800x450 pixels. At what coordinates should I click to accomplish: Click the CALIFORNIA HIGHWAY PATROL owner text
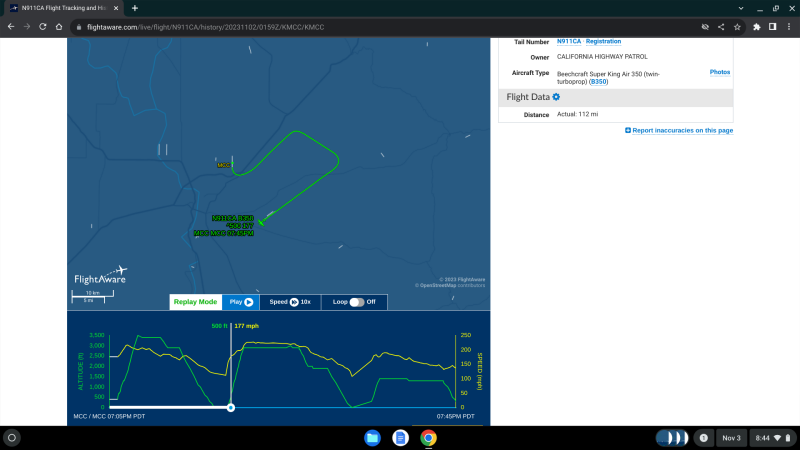[602, 57]
